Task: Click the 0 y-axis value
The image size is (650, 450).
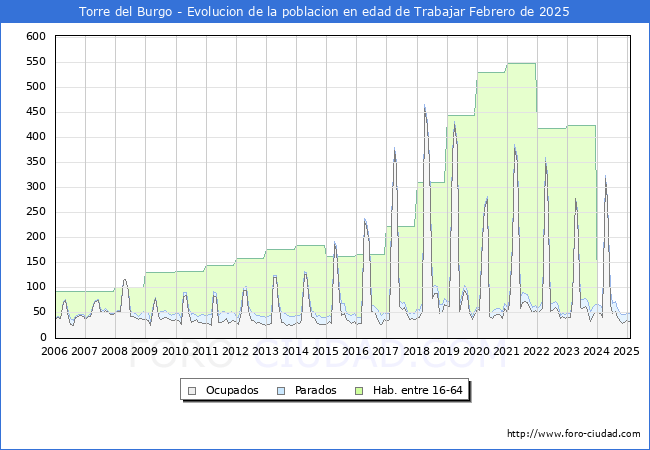Action: [x=43, y=337]
